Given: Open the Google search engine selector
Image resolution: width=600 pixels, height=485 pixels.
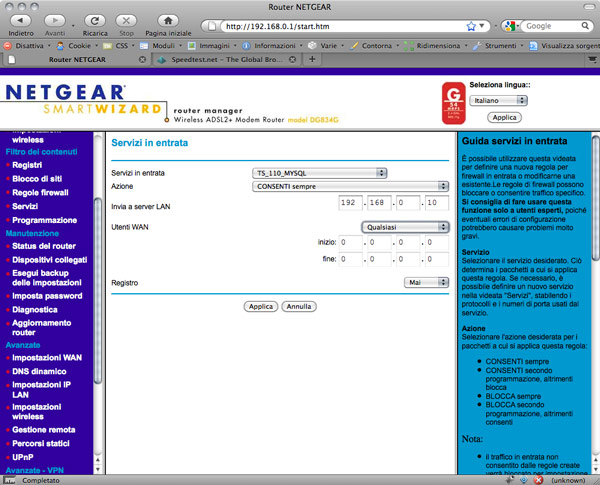Looking at the screenshot, I should (x=511, y=26).
